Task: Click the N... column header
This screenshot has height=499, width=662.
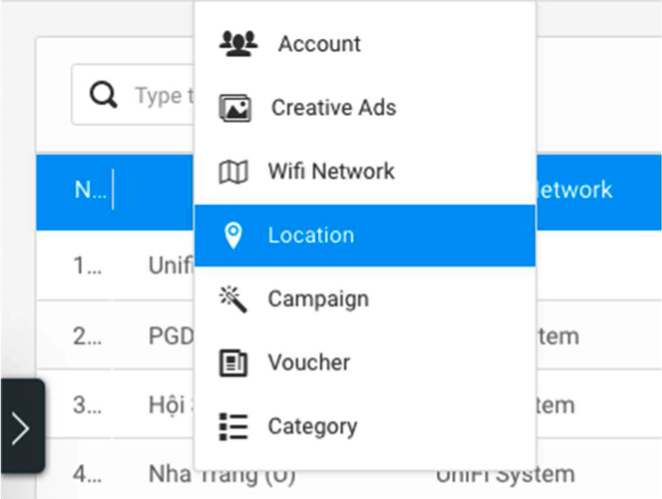Action: click(x=90, y=190)
